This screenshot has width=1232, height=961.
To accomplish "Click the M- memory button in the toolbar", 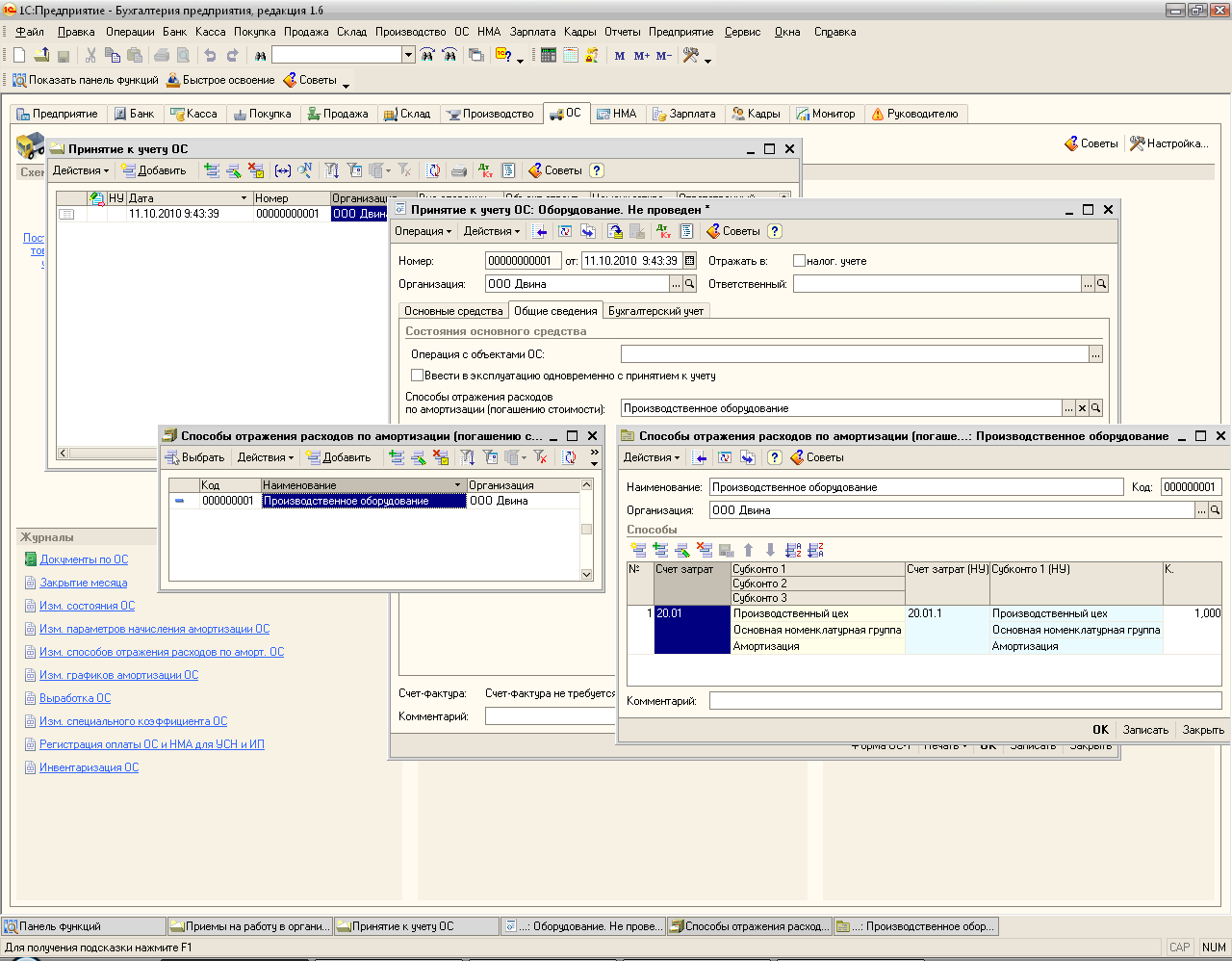I will (664, 56).
